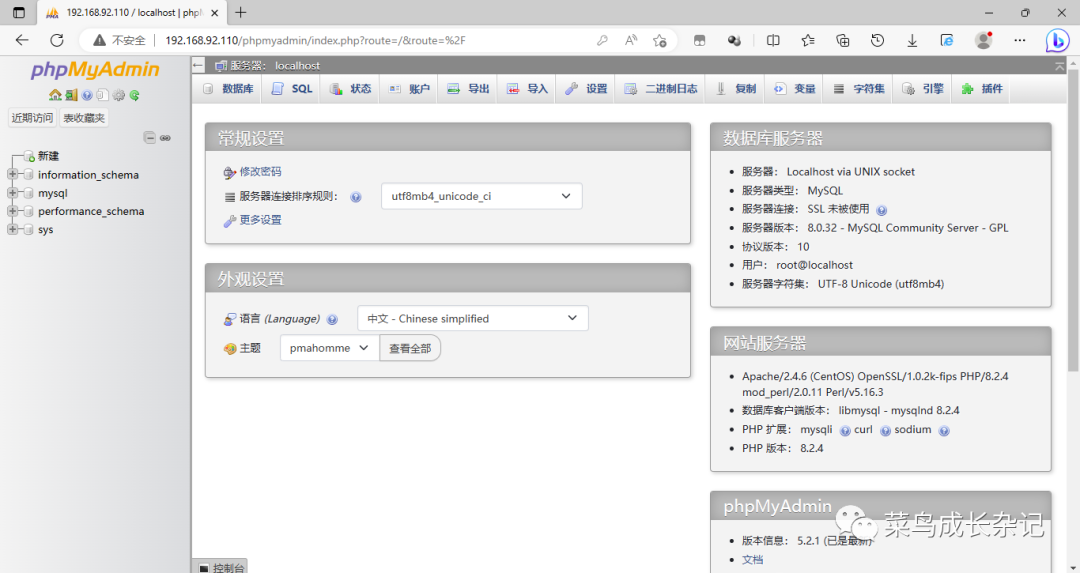Screen dimensions: 1080x573
Task: Click browser refresh button
Action: pyautogui.click(x=56, y=41)
